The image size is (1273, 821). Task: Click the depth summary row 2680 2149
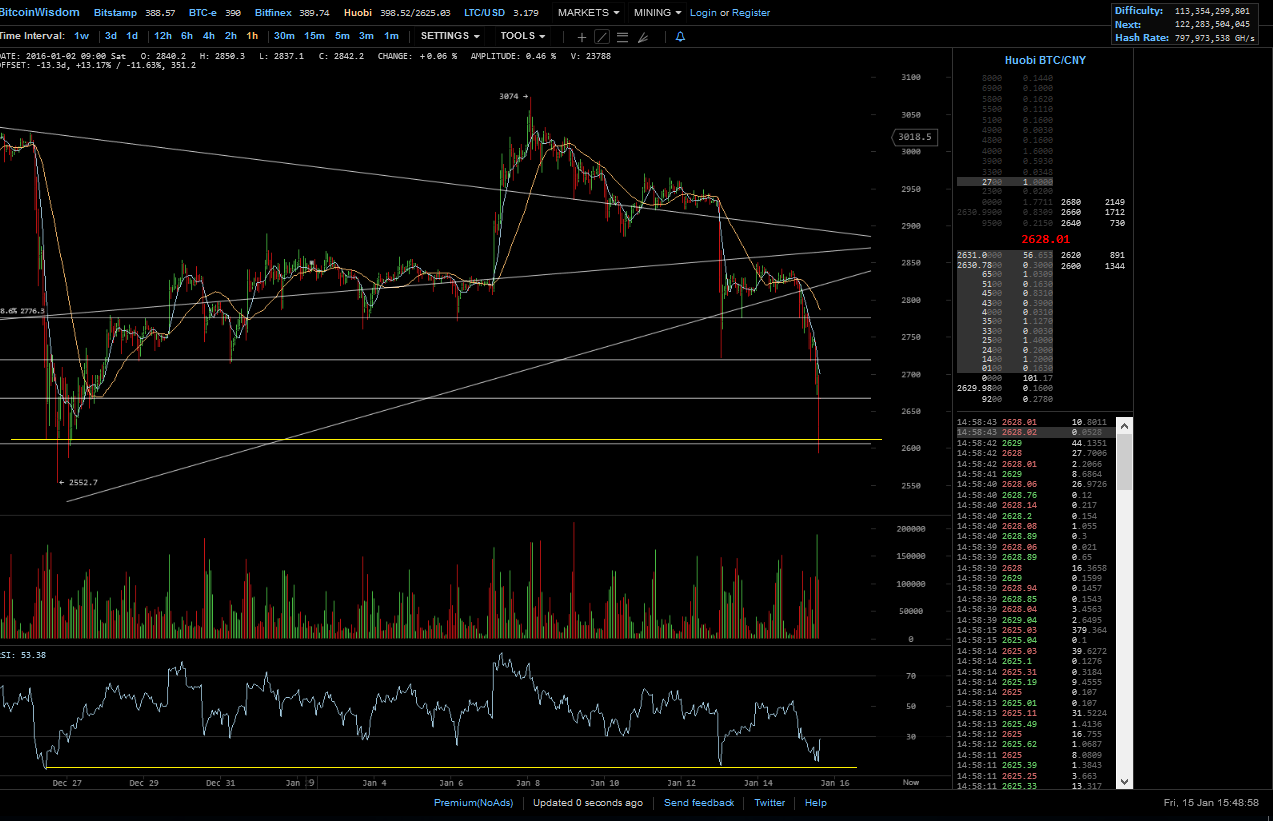coord(1093,202)
